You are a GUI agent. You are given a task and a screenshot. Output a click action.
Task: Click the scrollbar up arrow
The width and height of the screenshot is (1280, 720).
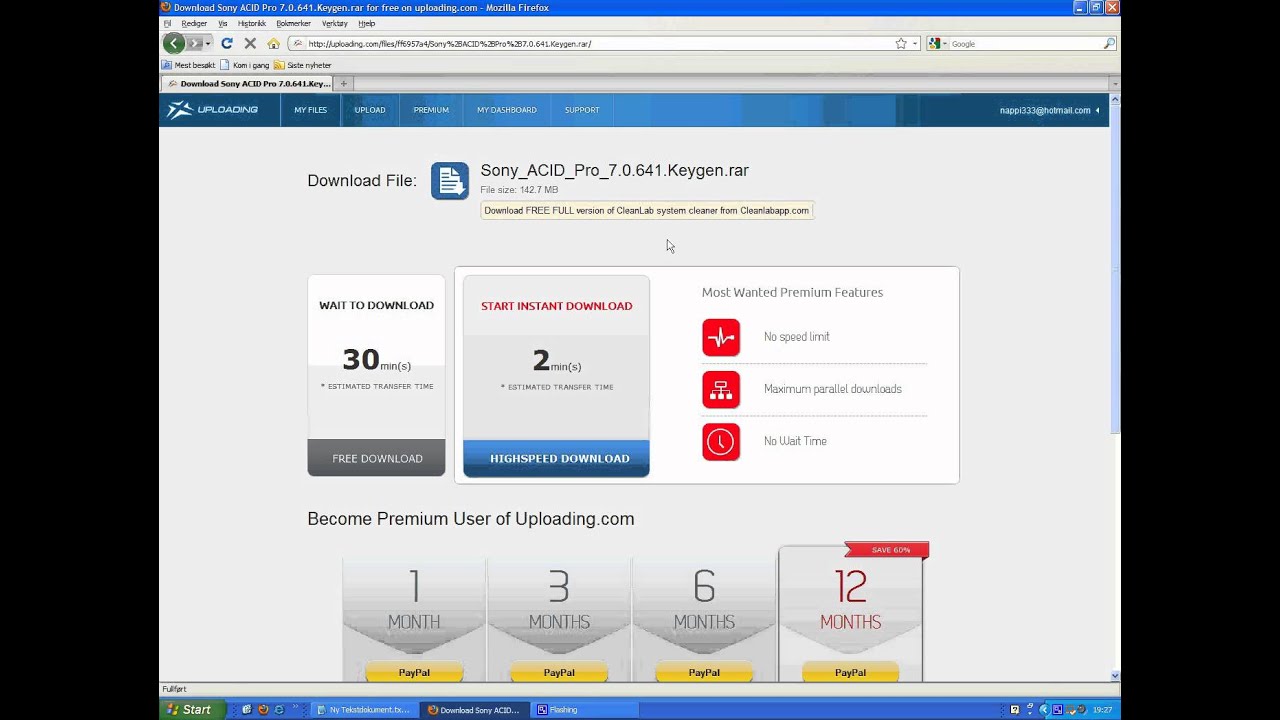point(1114,99)
